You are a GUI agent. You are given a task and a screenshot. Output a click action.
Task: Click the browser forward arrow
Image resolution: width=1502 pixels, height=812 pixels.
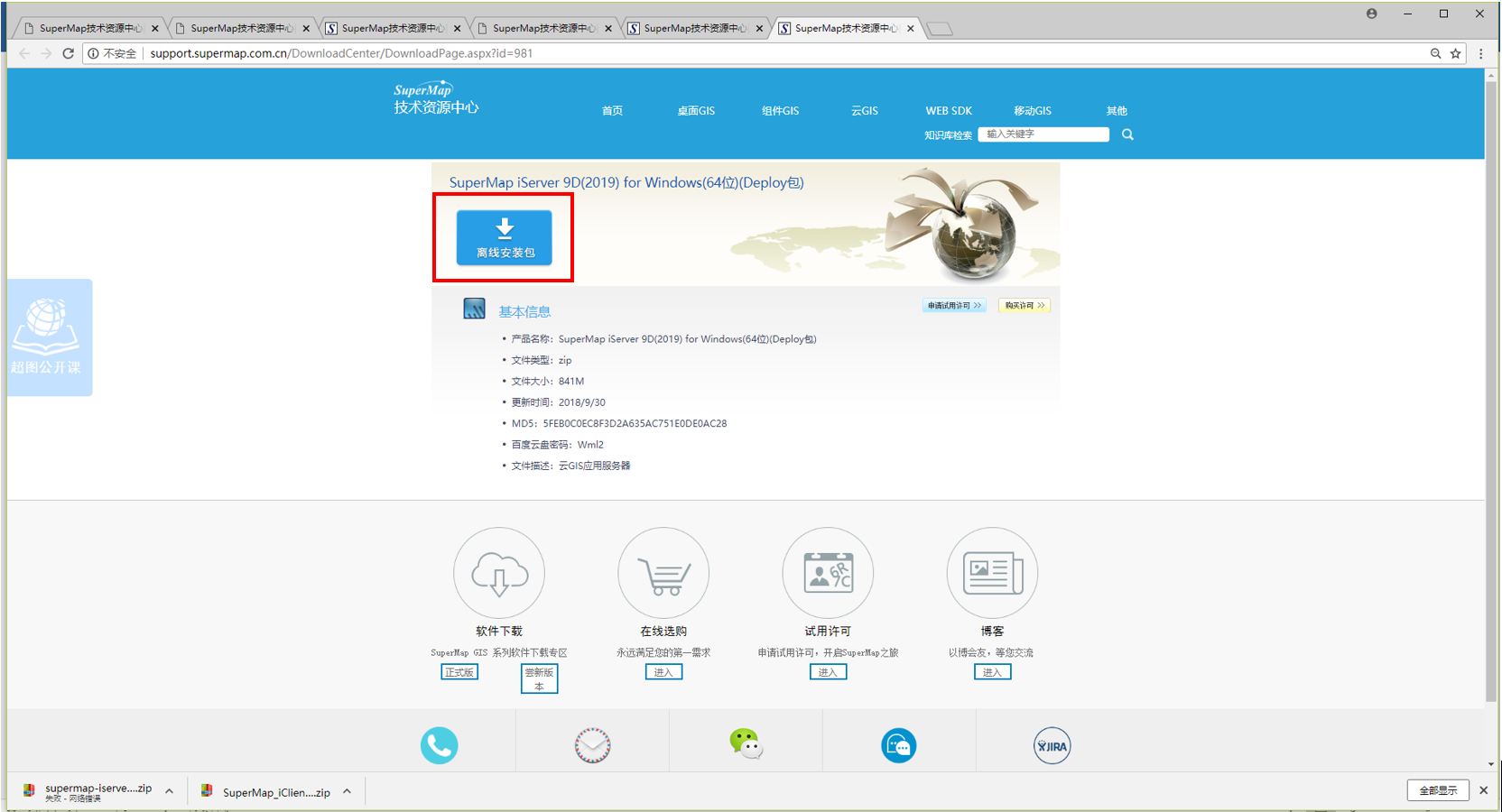pos(46,53)
